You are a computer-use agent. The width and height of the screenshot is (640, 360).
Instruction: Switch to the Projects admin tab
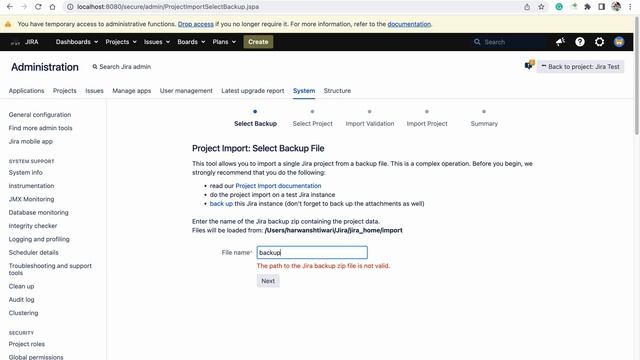pyautogui.click(x=64, y=91)
